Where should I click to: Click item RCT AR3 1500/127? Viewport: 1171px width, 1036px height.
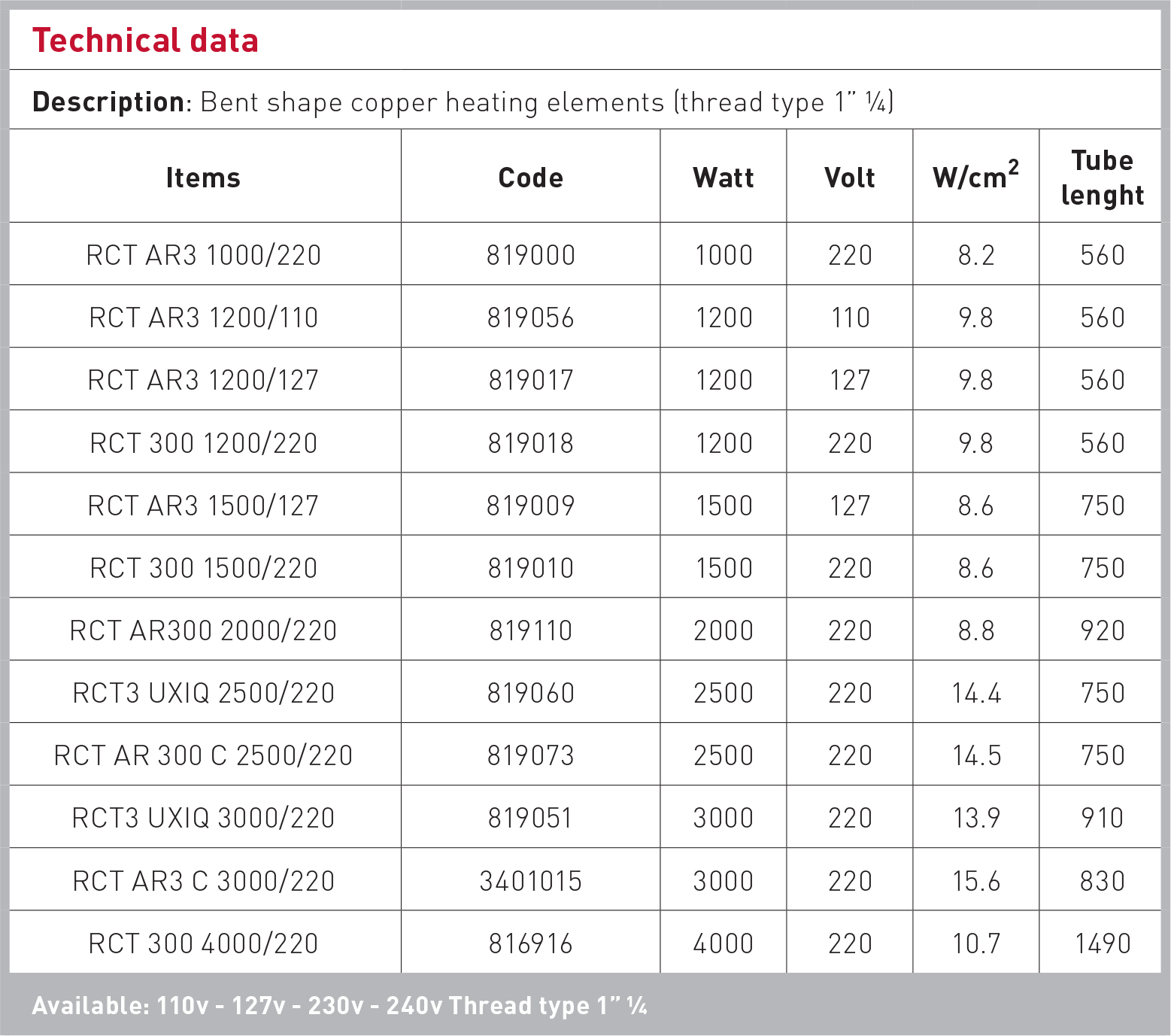pyautogui.click(x=204, y=506)
